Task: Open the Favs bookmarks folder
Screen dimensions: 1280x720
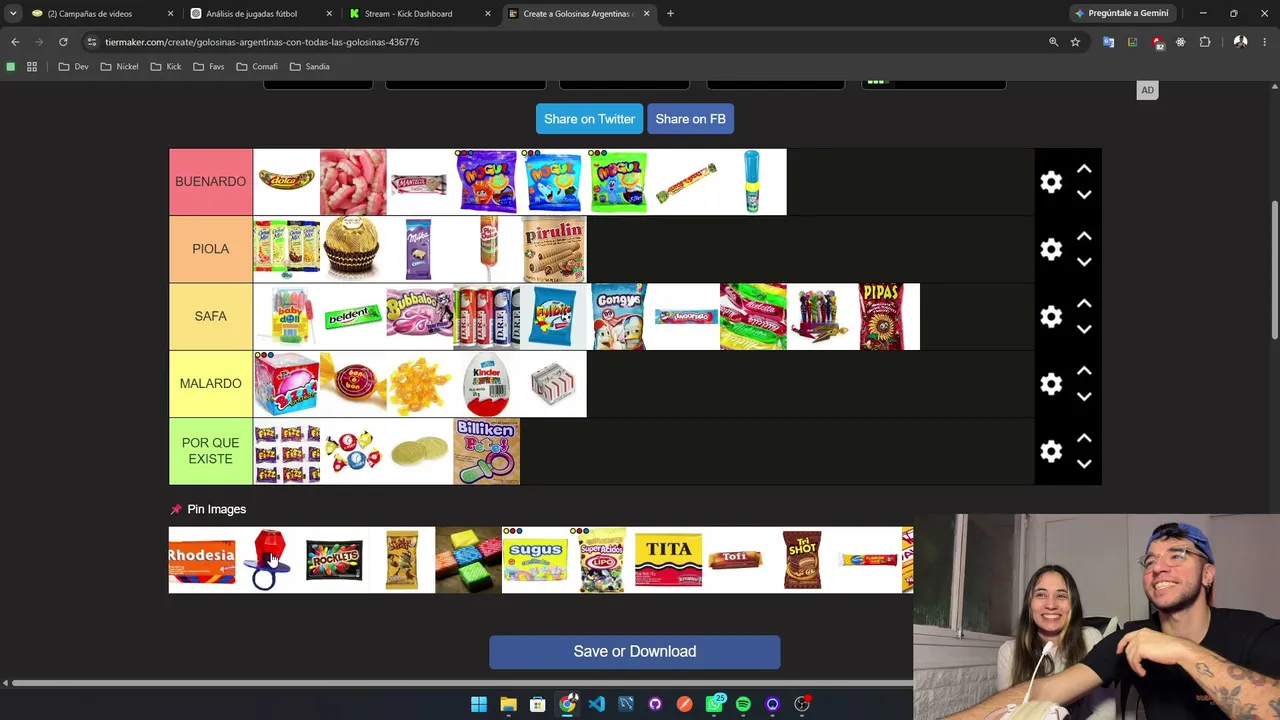Action: [209, 67]
